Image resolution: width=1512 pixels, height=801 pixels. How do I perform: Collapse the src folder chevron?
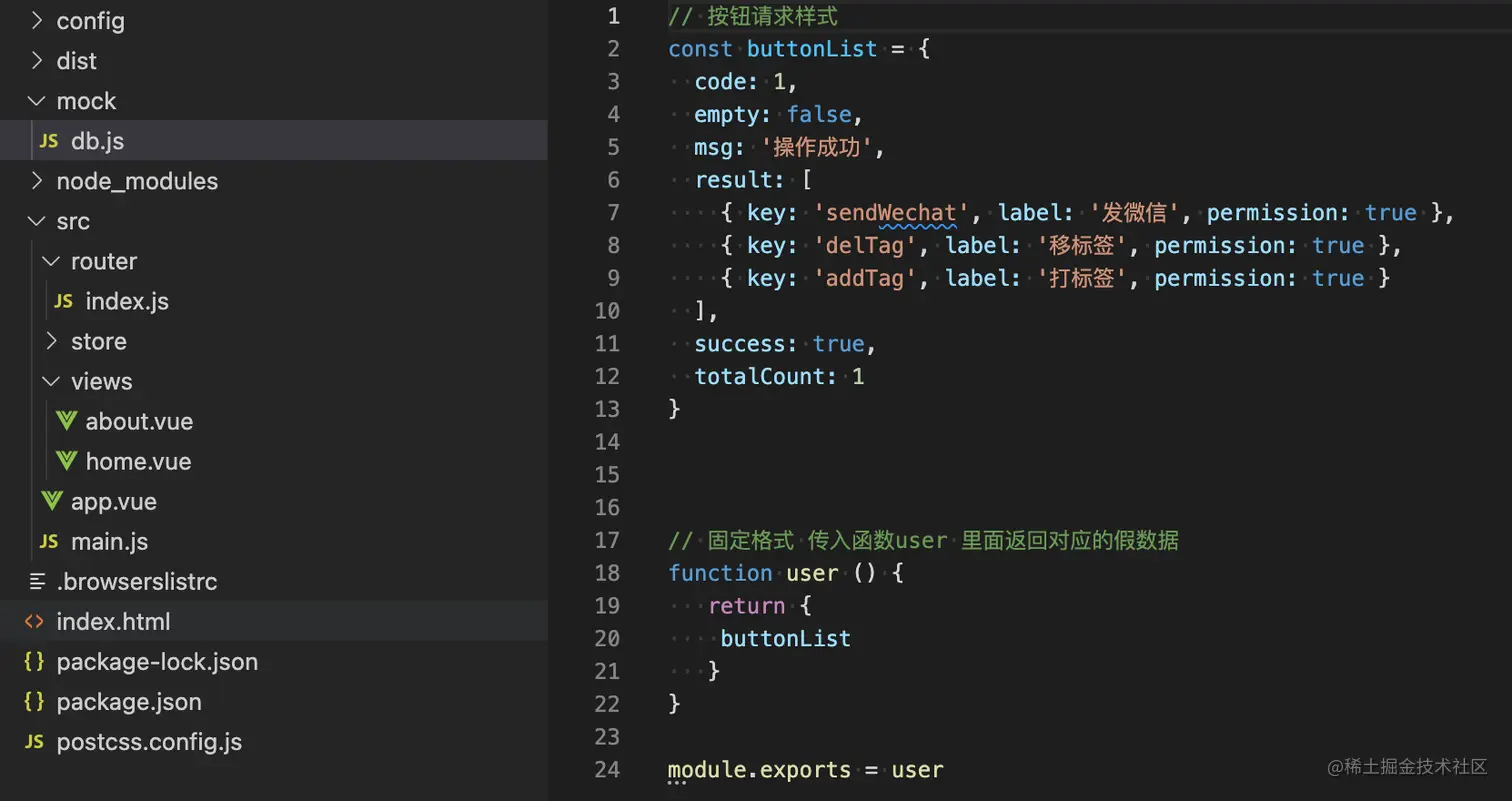point(37,221)
